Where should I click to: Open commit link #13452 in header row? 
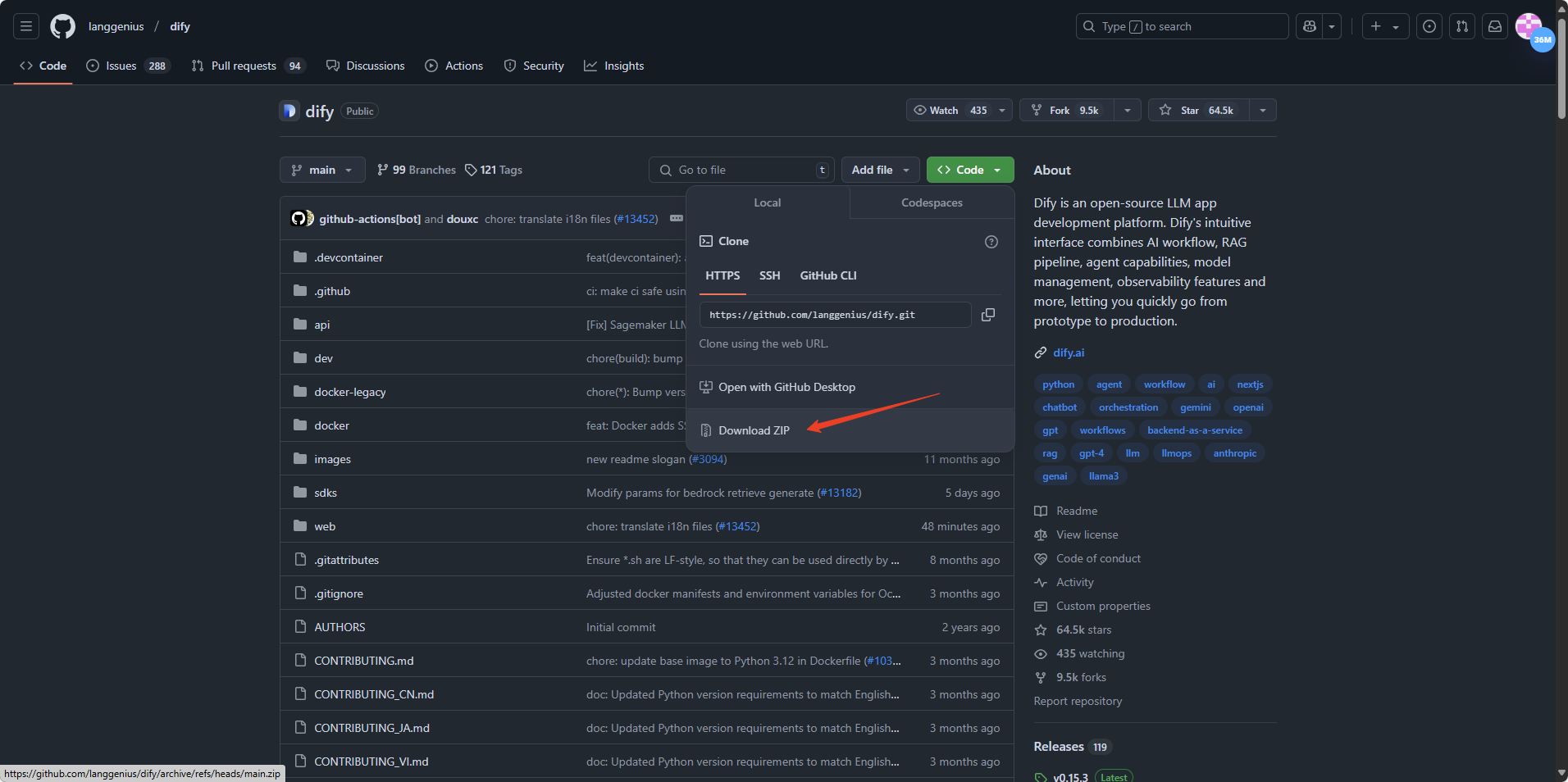point(636,219)
